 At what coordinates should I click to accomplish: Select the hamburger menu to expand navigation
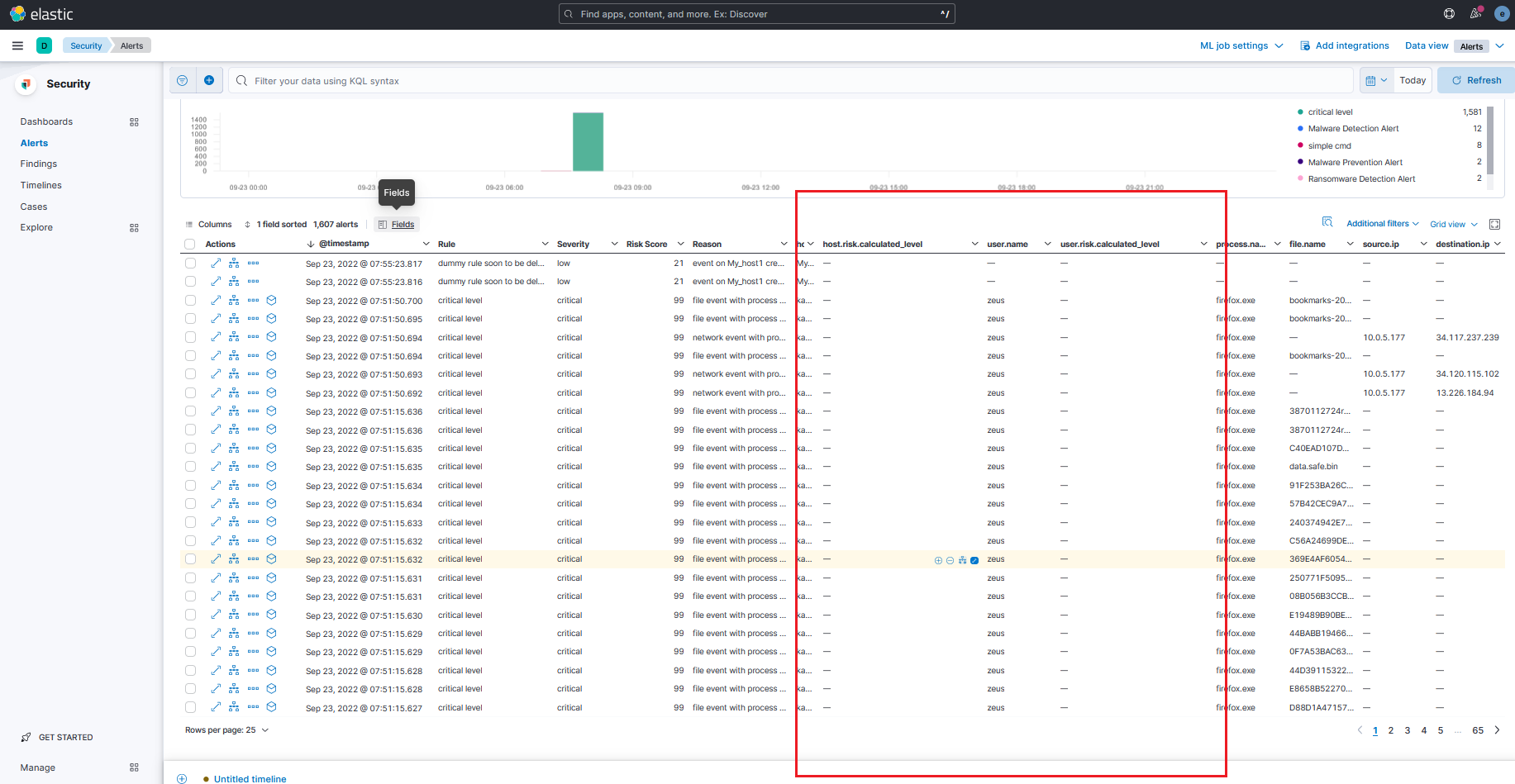tap(17, 45)
